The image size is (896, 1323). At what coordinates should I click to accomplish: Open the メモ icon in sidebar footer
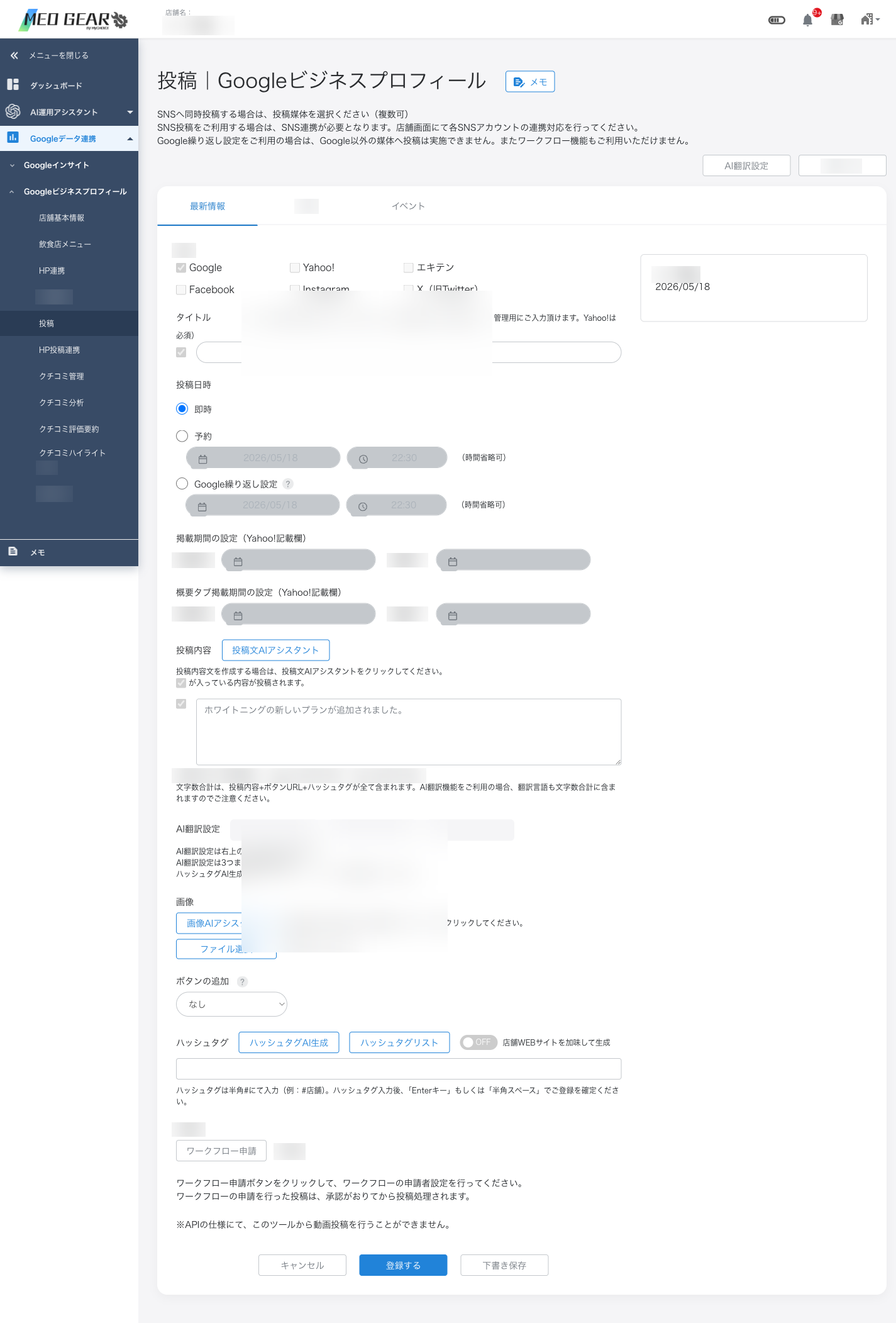(13, 551)
